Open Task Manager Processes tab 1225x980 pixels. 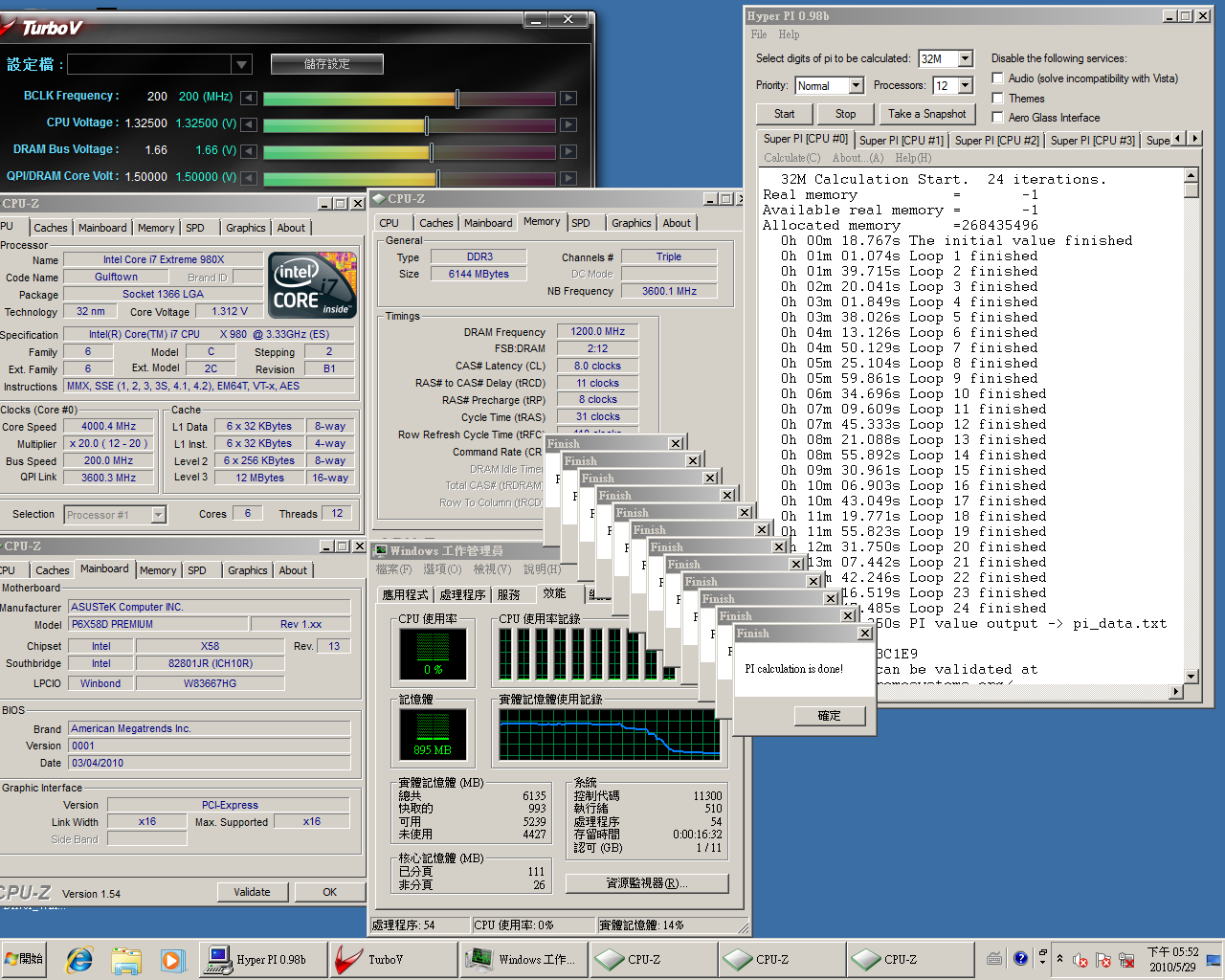[x=462, y=594]
